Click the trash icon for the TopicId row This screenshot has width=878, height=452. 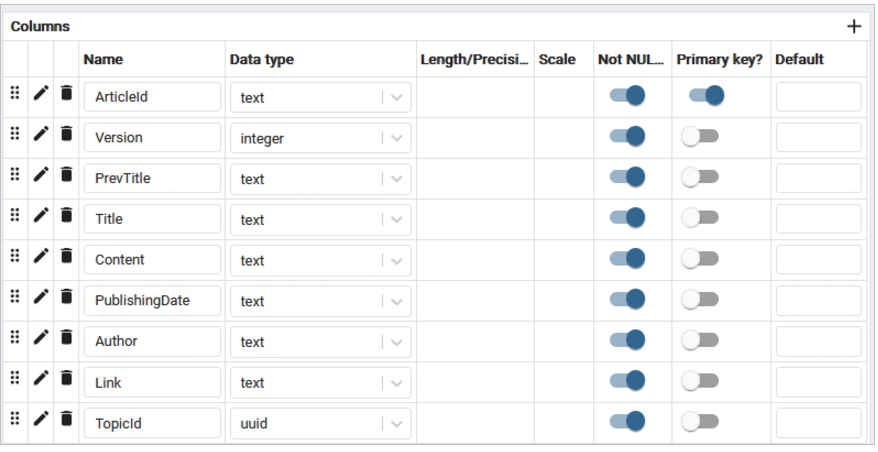tap(66, 420)
